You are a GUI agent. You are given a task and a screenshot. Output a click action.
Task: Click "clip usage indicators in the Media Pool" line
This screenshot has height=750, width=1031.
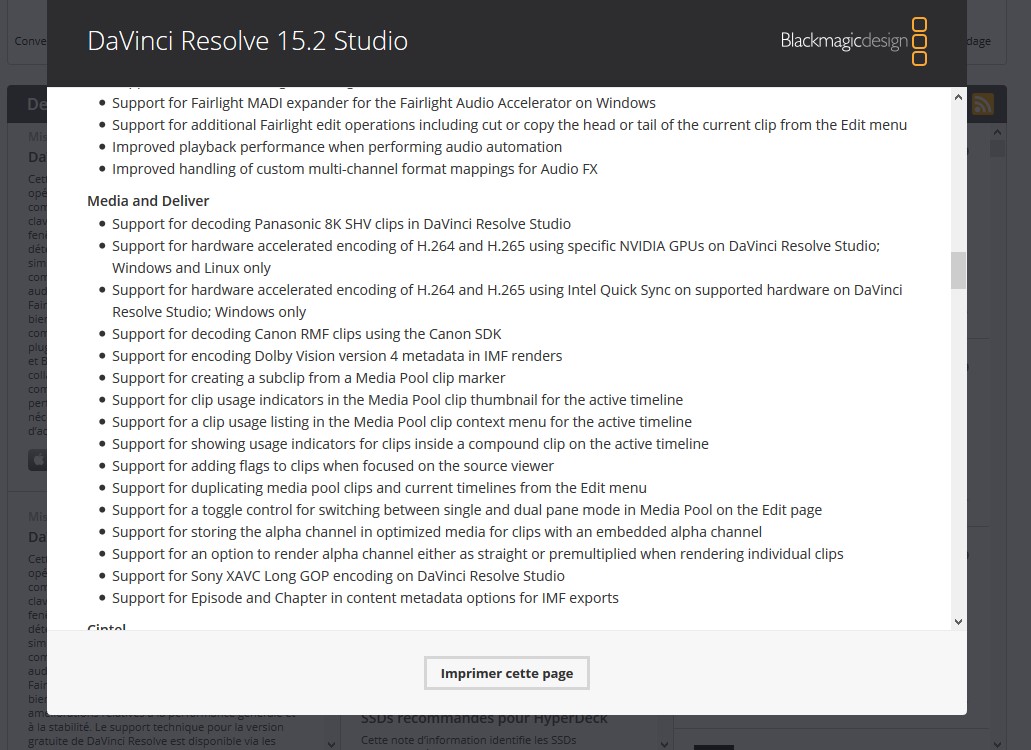[x=397, y=400]
